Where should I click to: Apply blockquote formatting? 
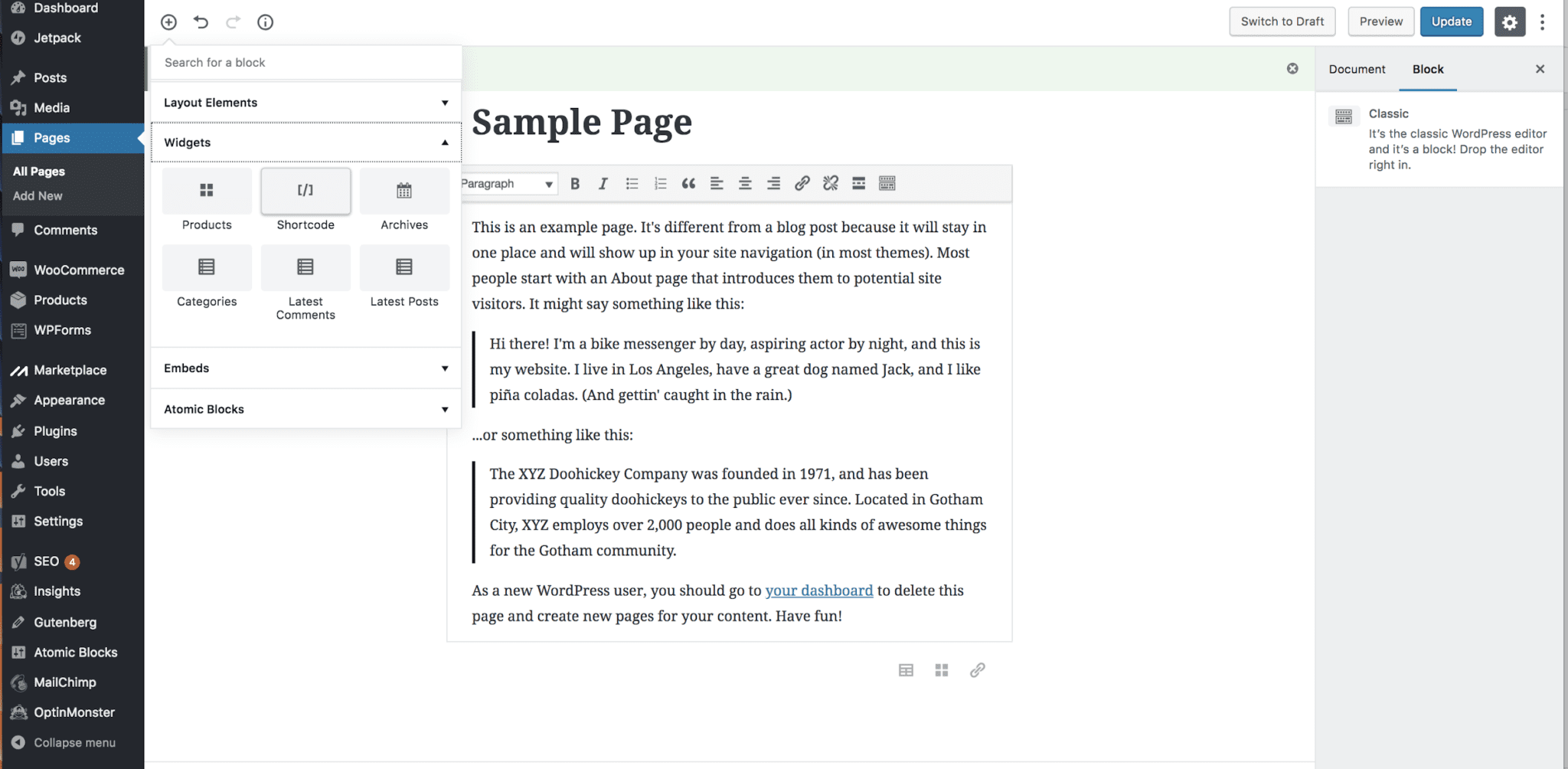(688, 183)
